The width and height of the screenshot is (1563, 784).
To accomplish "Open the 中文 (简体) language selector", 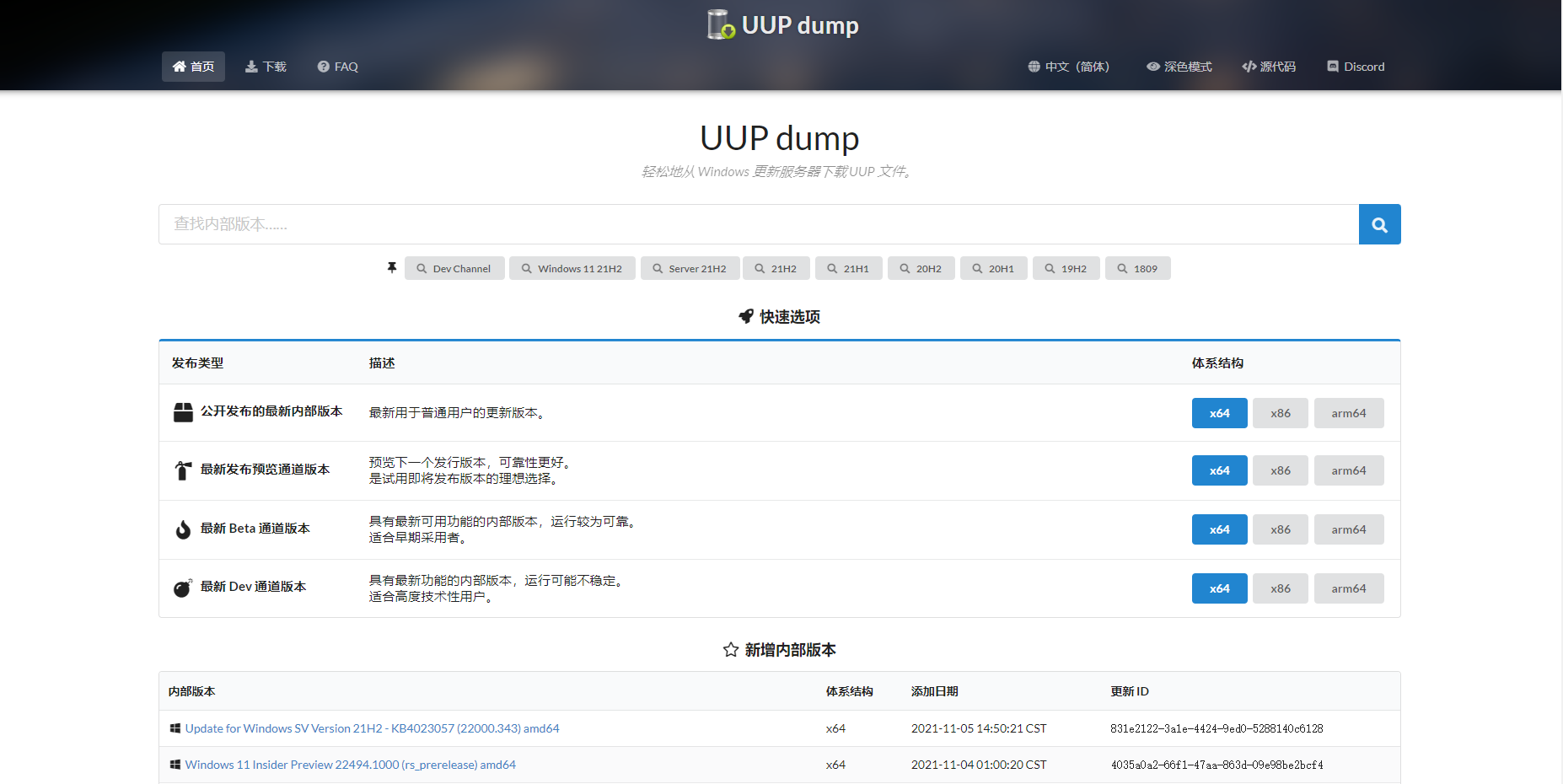I will coord(1068,67).
